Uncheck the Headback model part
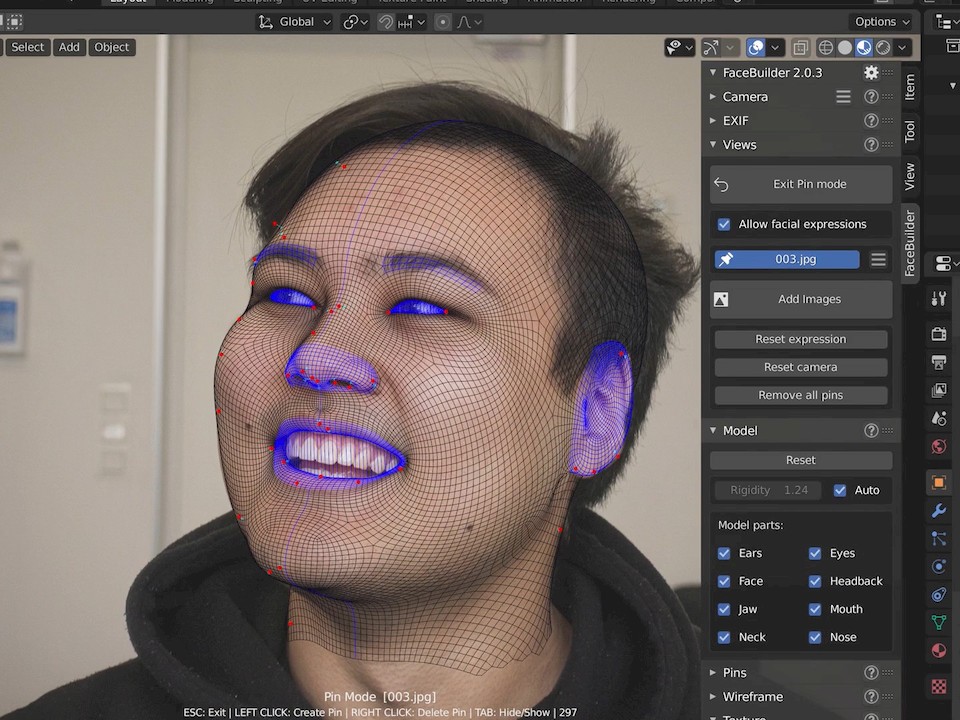Viewport: 960px width, 720px height. tap(815, 581)
